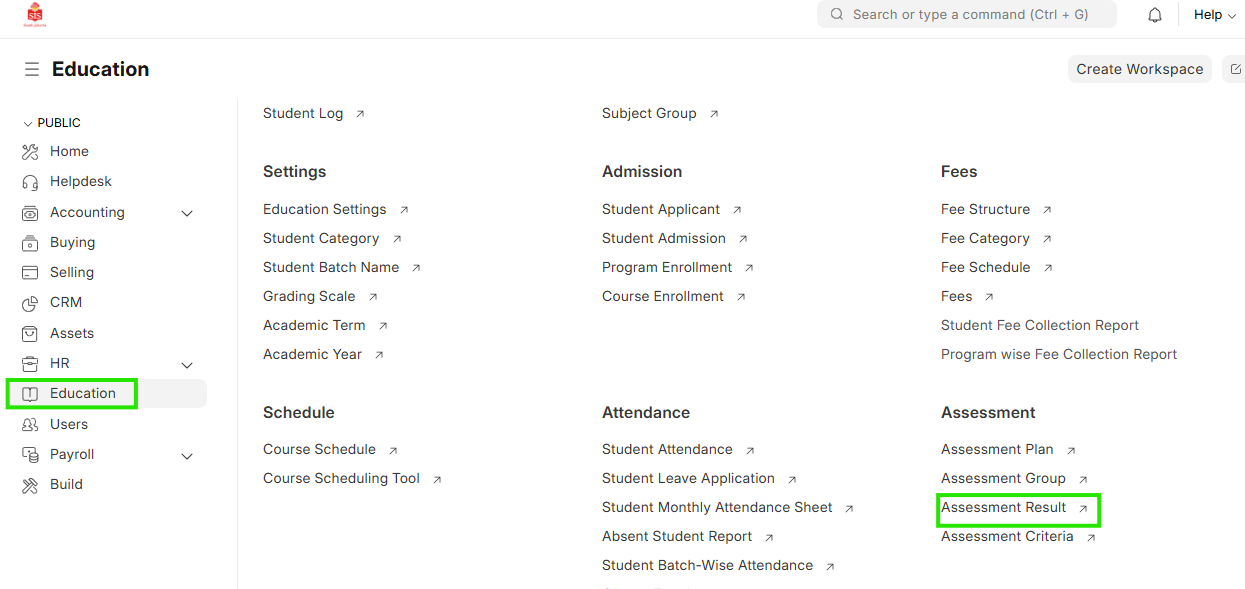Select Selling in the sidebar
Screen dimensions: 1245x589
(x=72, y=272)
